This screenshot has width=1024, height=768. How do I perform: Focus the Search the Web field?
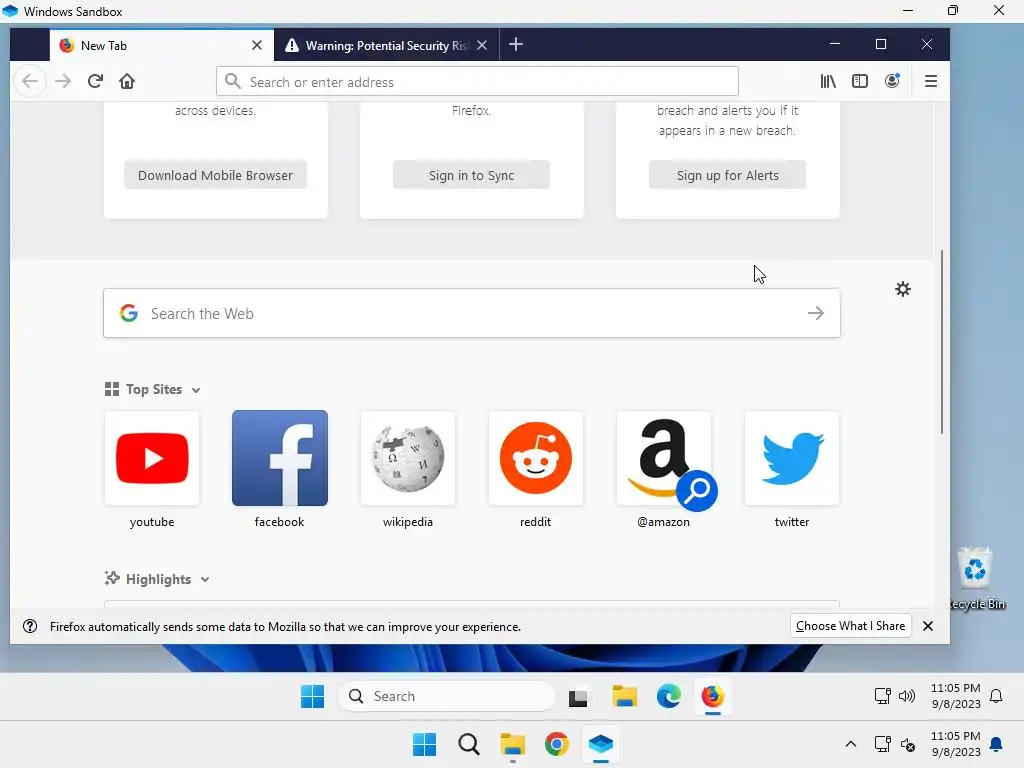pos(472,313)
